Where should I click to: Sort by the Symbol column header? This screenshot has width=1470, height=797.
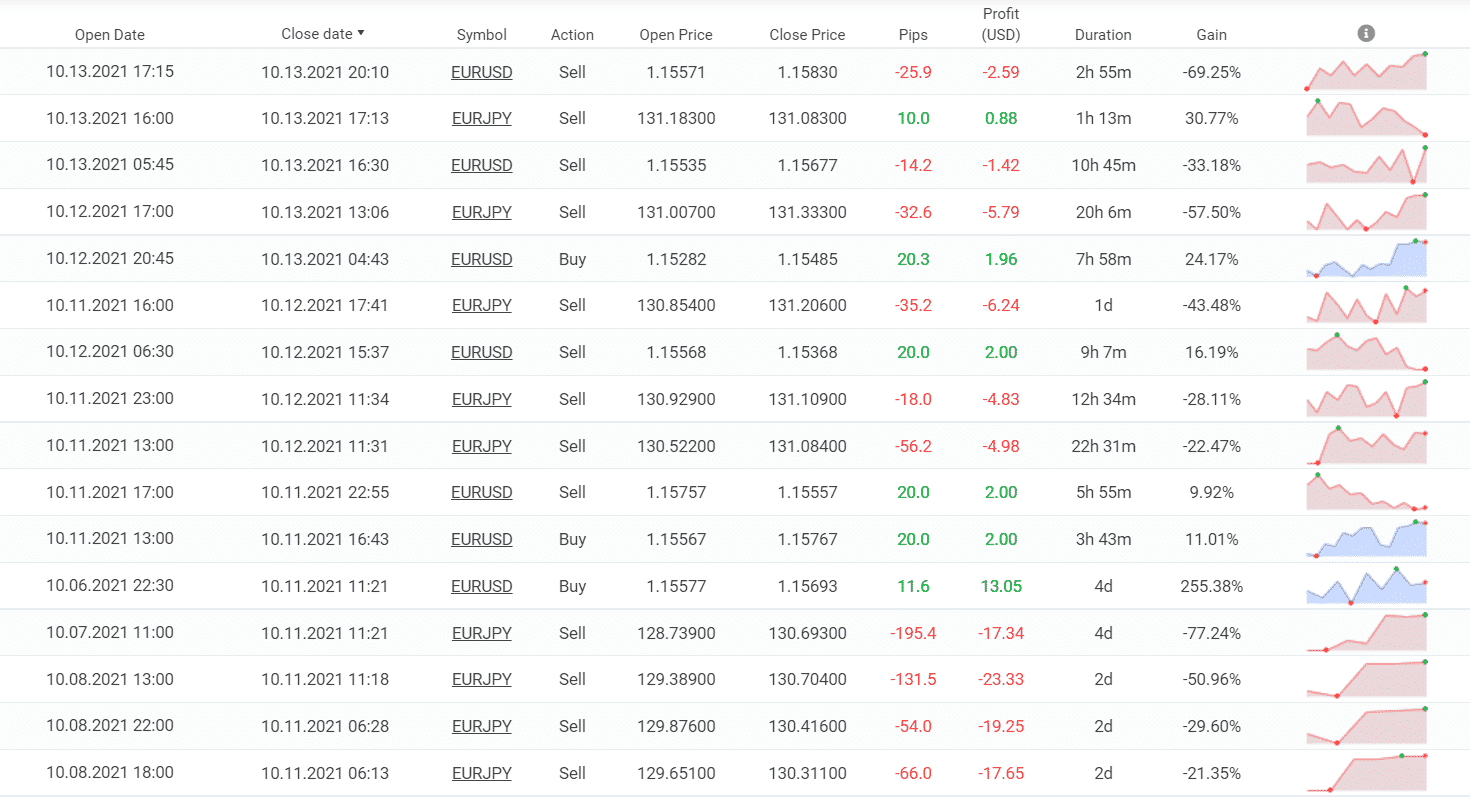pos(482,35)
